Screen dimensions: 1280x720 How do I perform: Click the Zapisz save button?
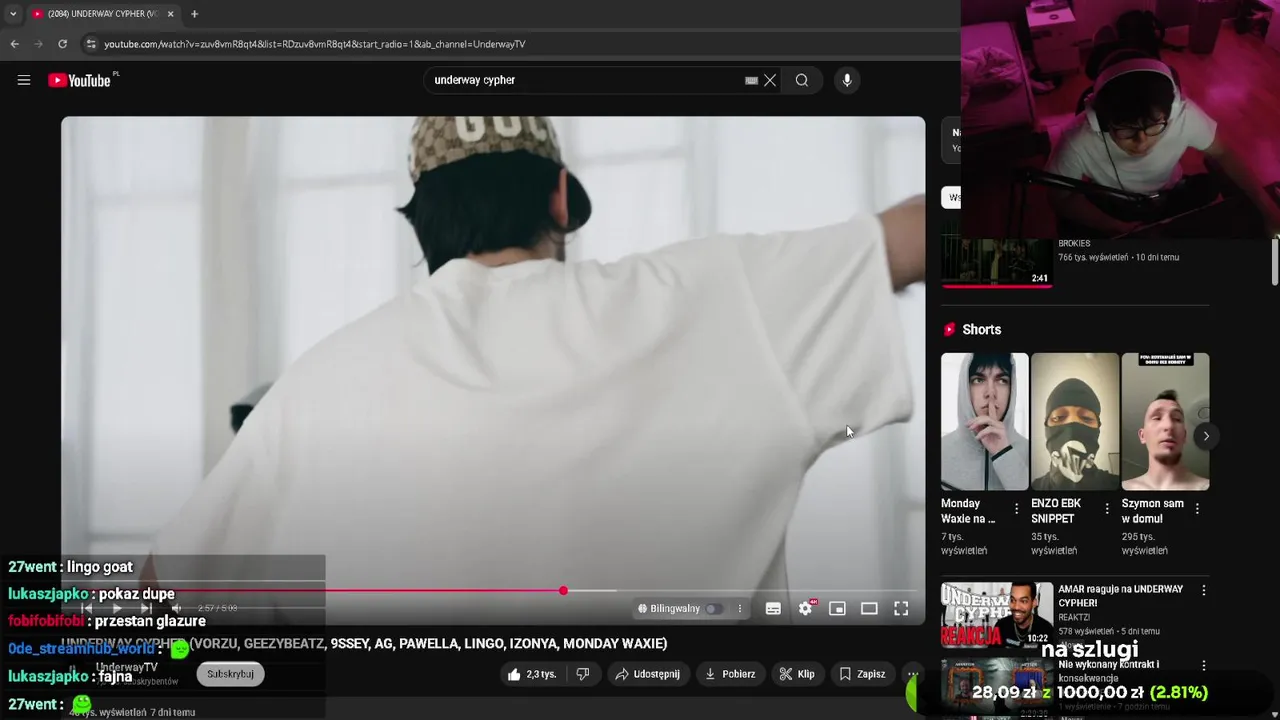point(862,674)
